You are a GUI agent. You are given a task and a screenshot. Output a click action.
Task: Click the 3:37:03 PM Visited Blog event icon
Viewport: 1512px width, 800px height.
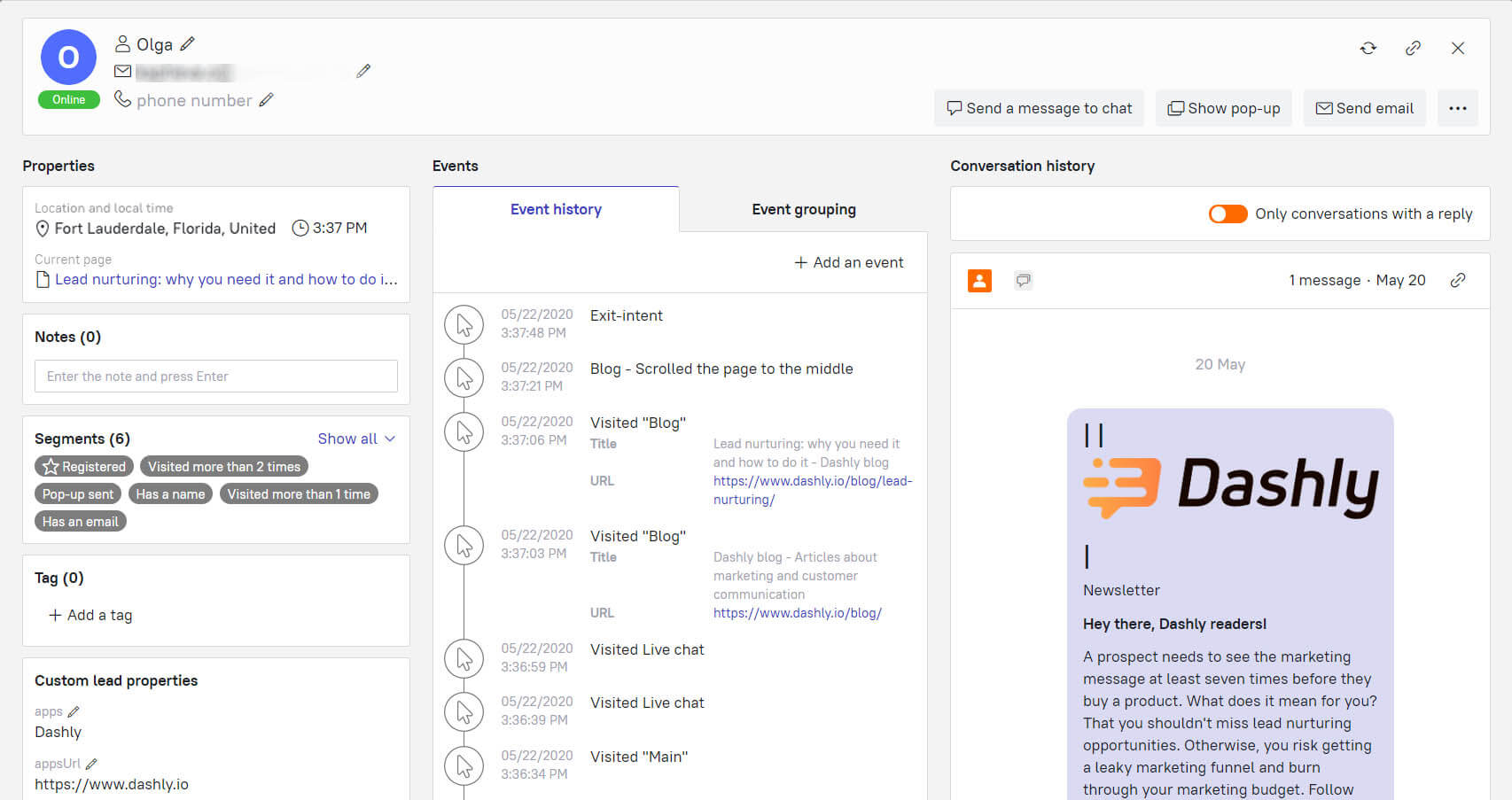coord(464,546)
